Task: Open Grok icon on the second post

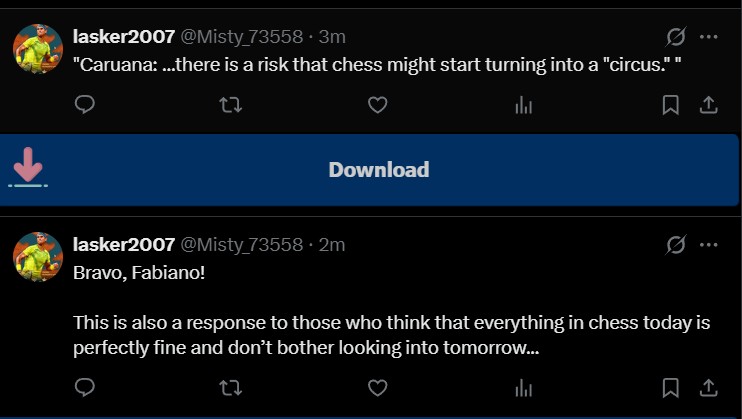Action: coord(676,245)
